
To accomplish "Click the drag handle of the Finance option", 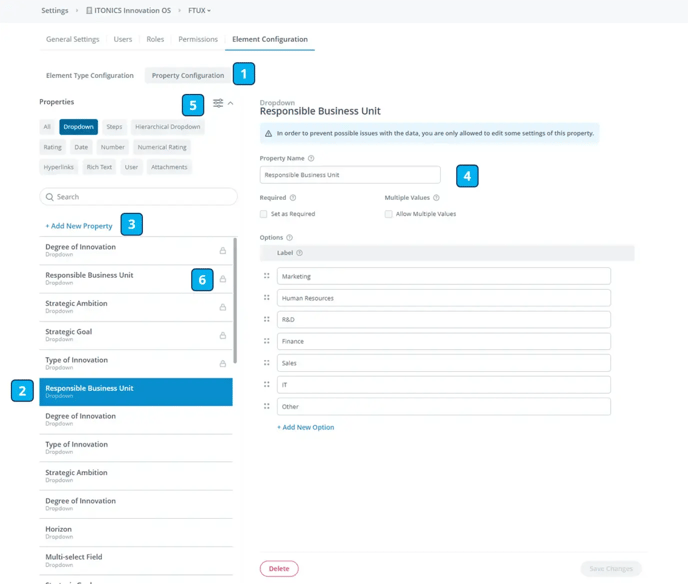I will pos(267,341).
